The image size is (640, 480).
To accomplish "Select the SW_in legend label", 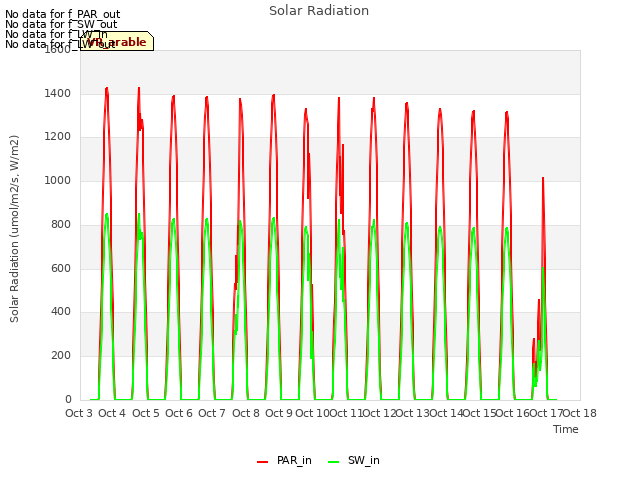I will pyautogui.click(x=364, y=460).
